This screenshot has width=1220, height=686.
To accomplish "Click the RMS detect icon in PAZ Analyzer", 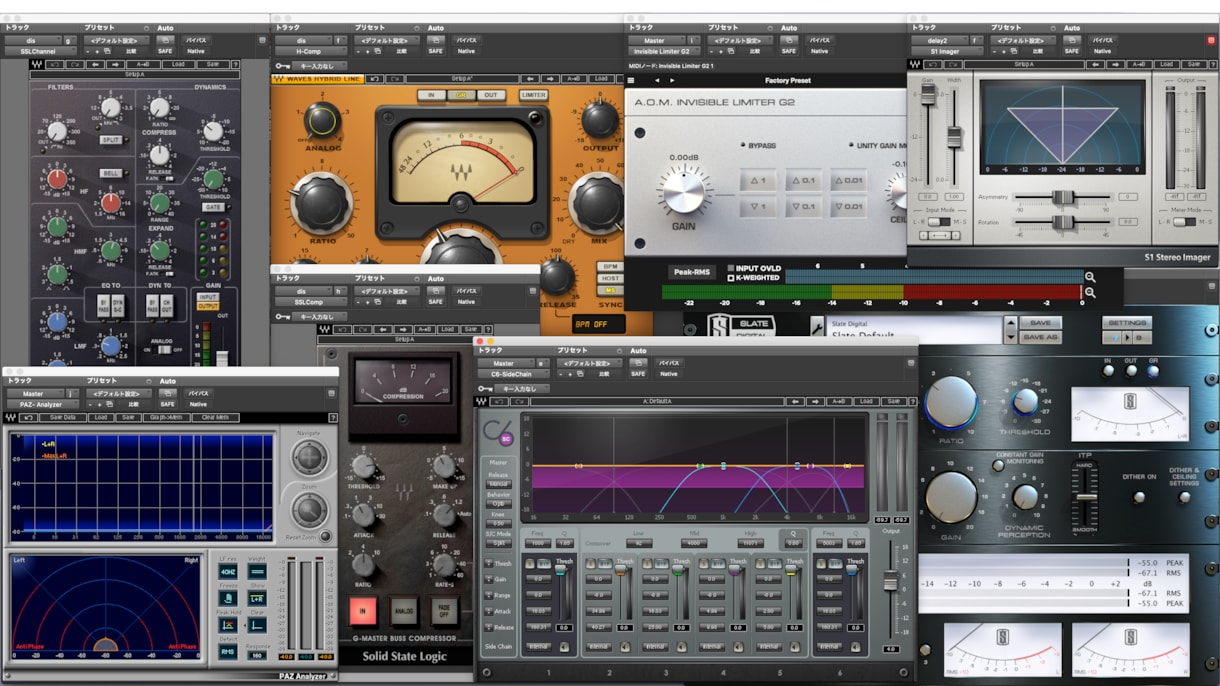I will 228,652.
